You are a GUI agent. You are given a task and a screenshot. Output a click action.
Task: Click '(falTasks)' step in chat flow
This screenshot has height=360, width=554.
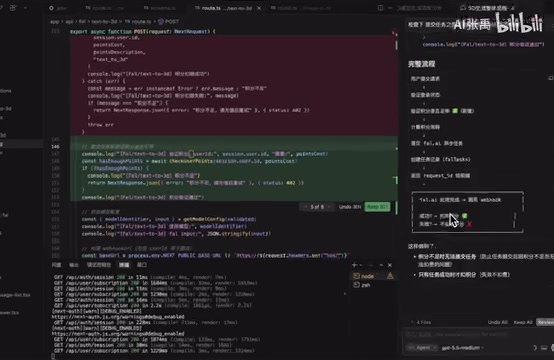(441, 159)
